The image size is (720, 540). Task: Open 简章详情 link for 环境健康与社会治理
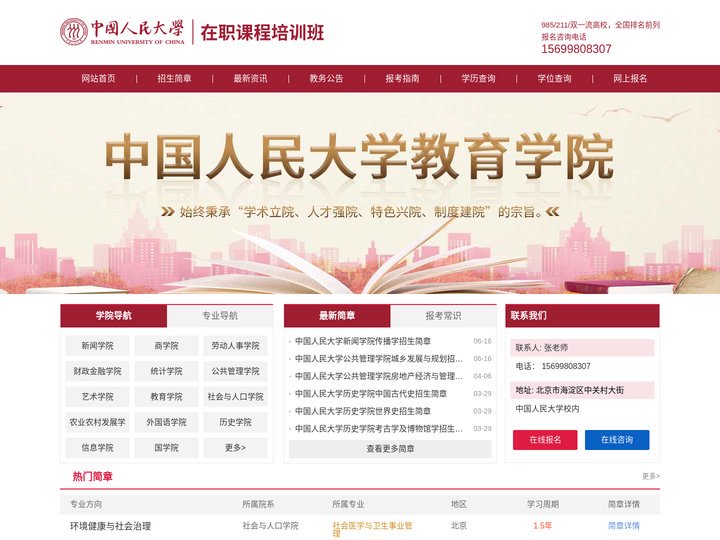(x=624, y=526)
